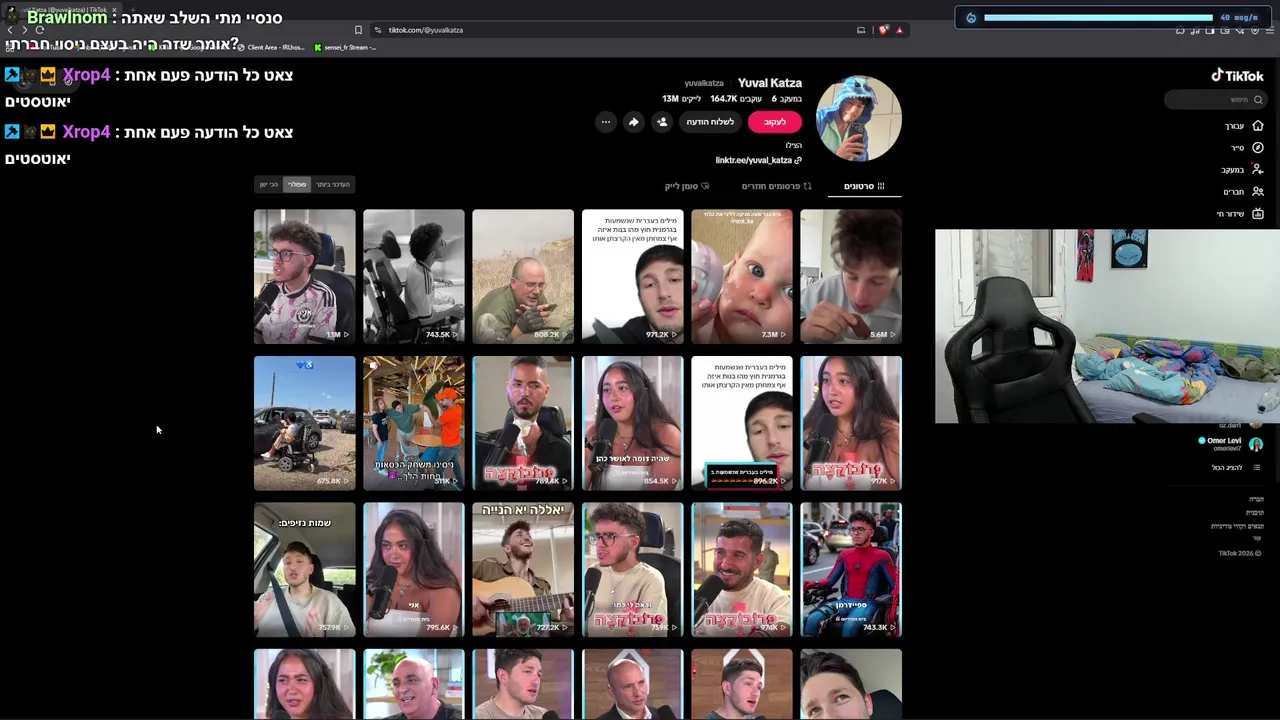Switch to the Videos tab (סרטונים)
The image size is (1280, 720).
coord(864,186)
